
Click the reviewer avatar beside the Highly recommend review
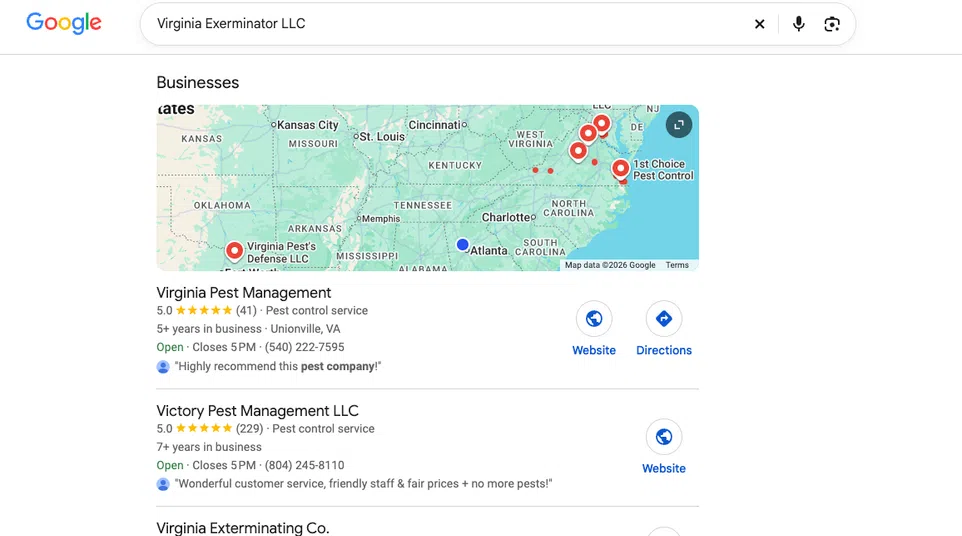tap(163, 367)
